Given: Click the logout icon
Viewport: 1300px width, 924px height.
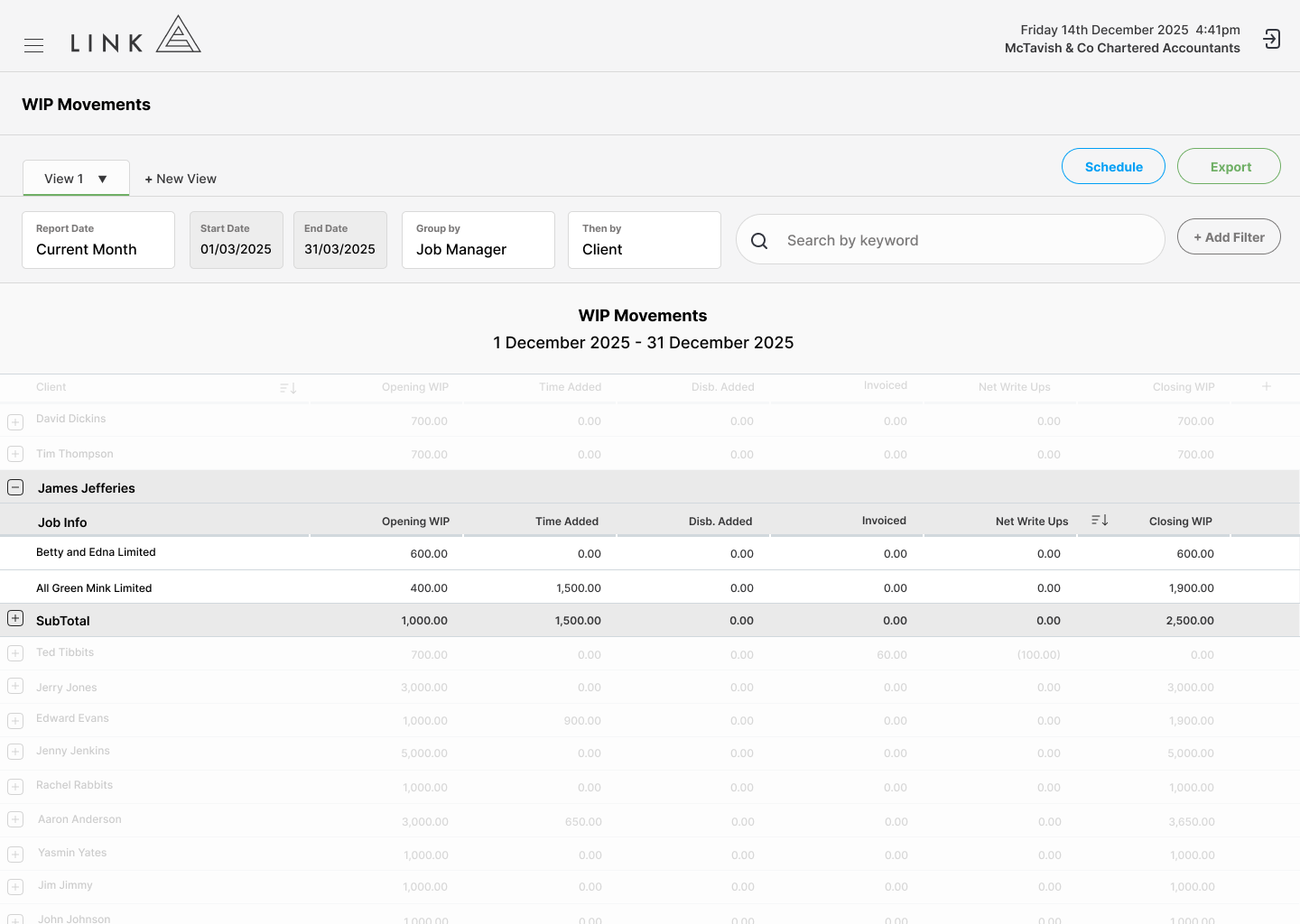Looking at the screenshot, I should coord(1272,39).
